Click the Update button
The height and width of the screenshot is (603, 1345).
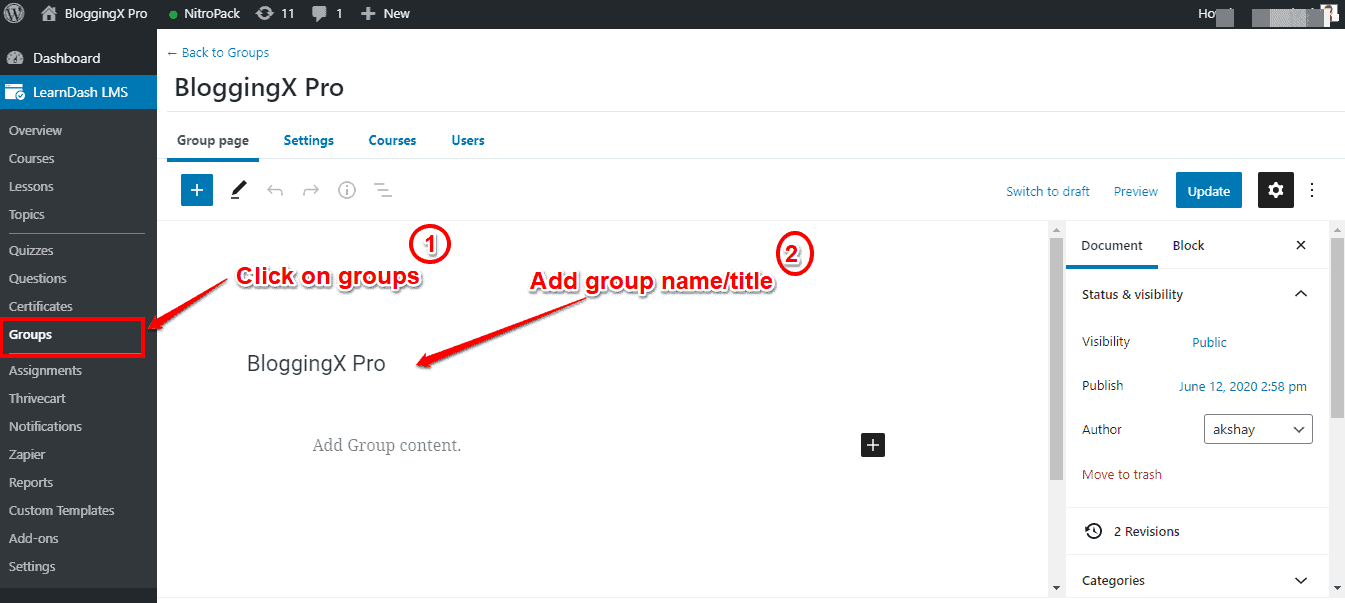click(1209, 191)
